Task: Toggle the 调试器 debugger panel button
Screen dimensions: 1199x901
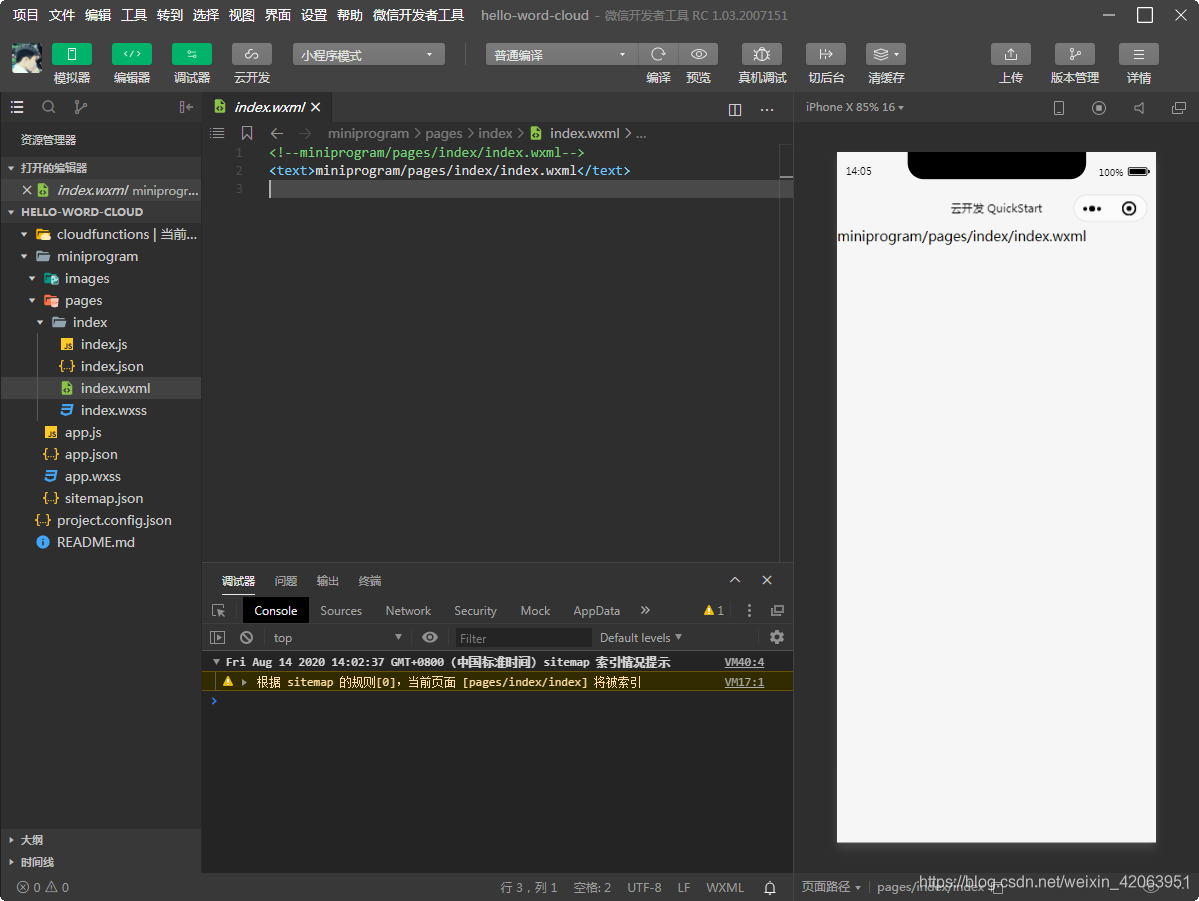Action: [x=192, y=54]
